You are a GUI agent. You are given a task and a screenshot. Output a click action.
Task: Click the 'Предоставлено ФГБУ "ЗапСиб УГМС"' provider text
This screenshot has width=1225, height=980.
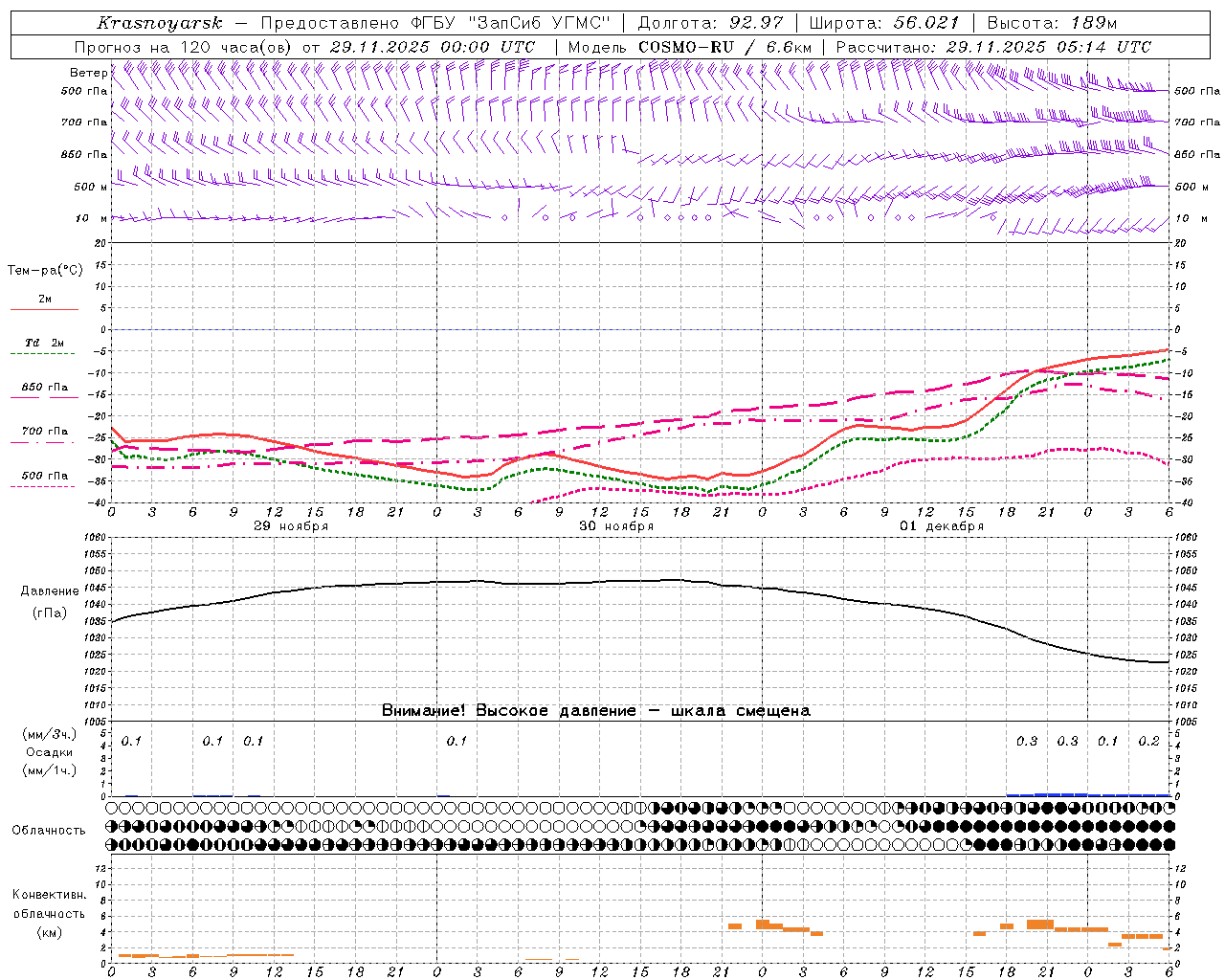pos(435,23)
